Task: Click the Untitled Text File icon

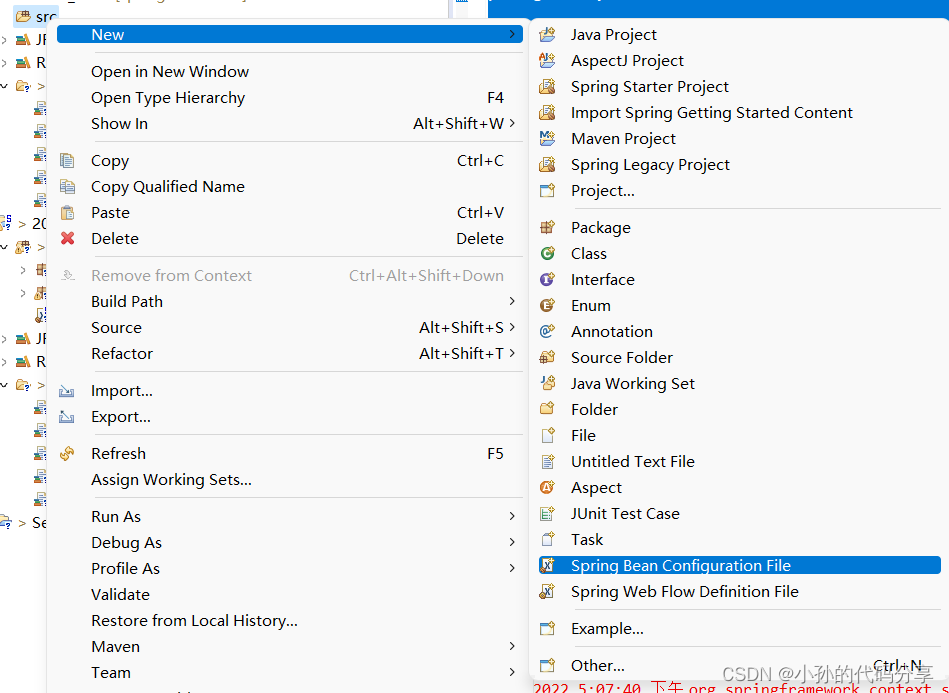Action: 547,462
